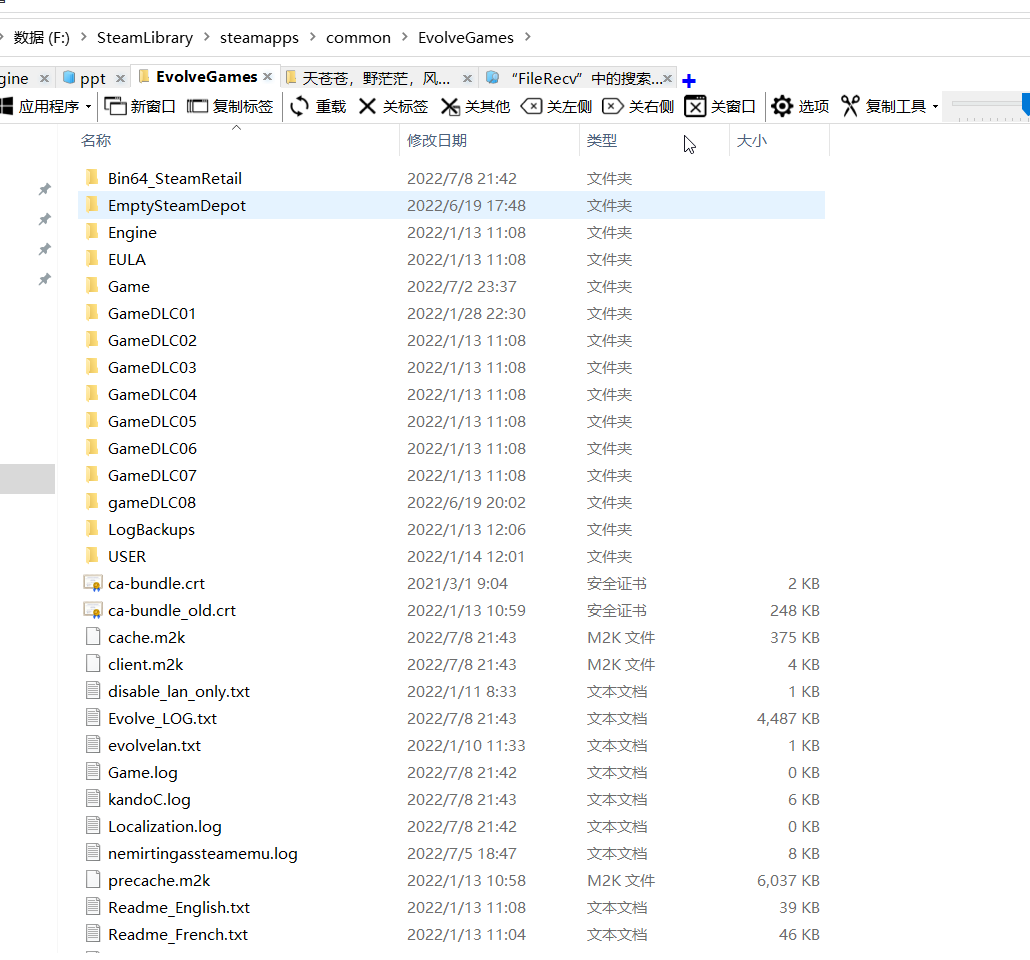Select the LogBackups folder icon
Viewport: 1030px width, 960px height.
coord(92,528)
